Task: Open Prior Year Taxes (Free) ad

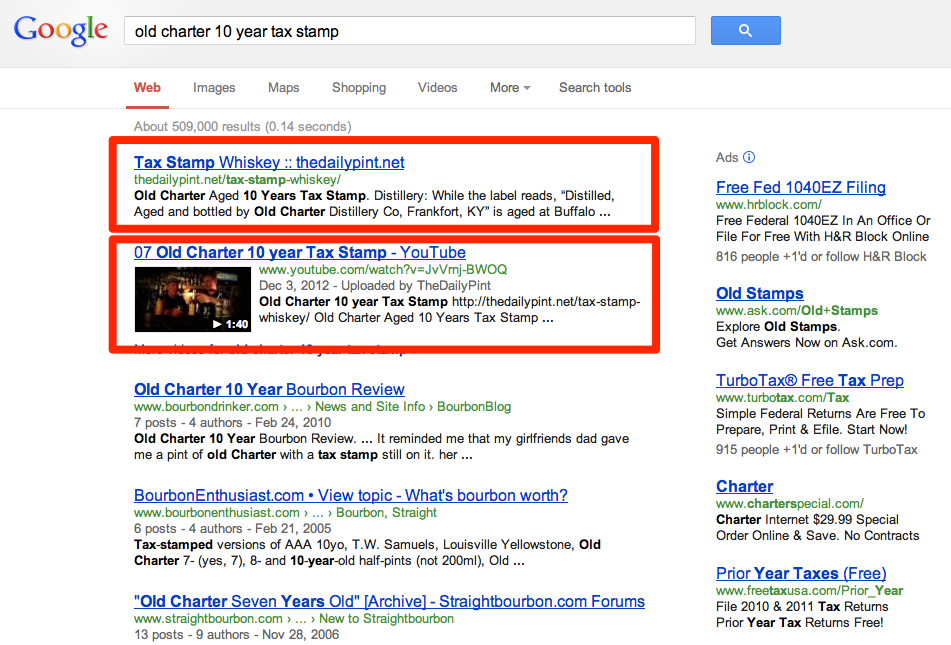Action: coord(801,573)
